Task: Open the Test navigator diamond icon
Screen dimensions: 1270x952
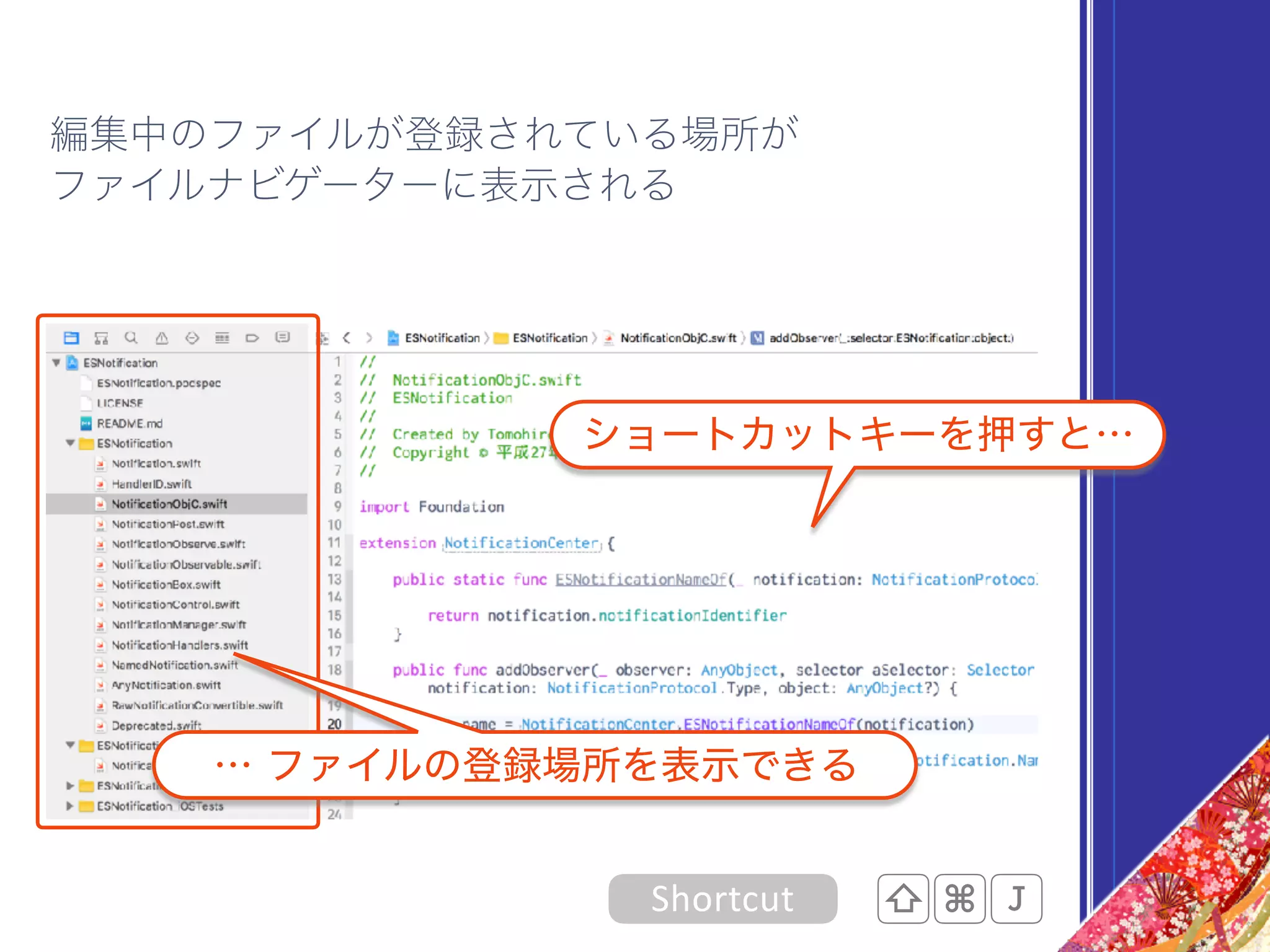Action: click(x=192, y=338)
